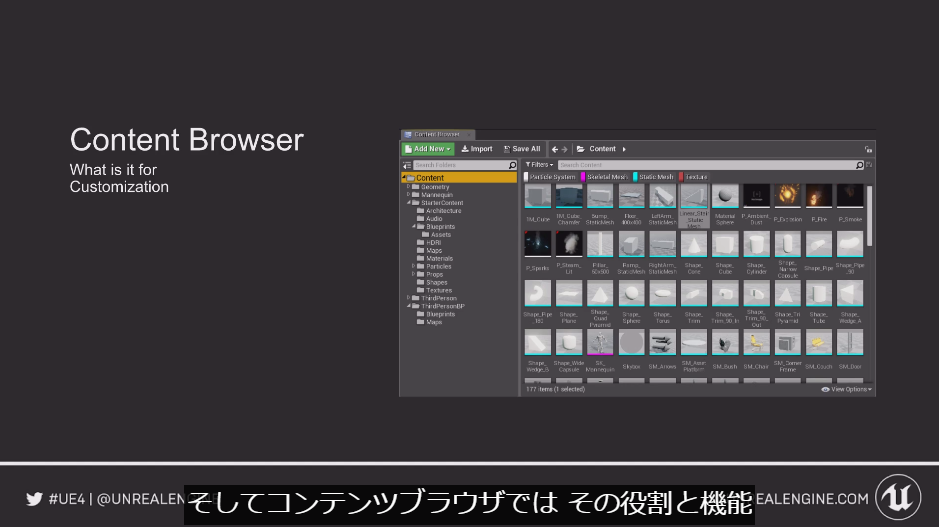Image resolution: width=939 pixels, height=527 pixels.
Task: Select the Content root folder
Action: pos(459,178)
